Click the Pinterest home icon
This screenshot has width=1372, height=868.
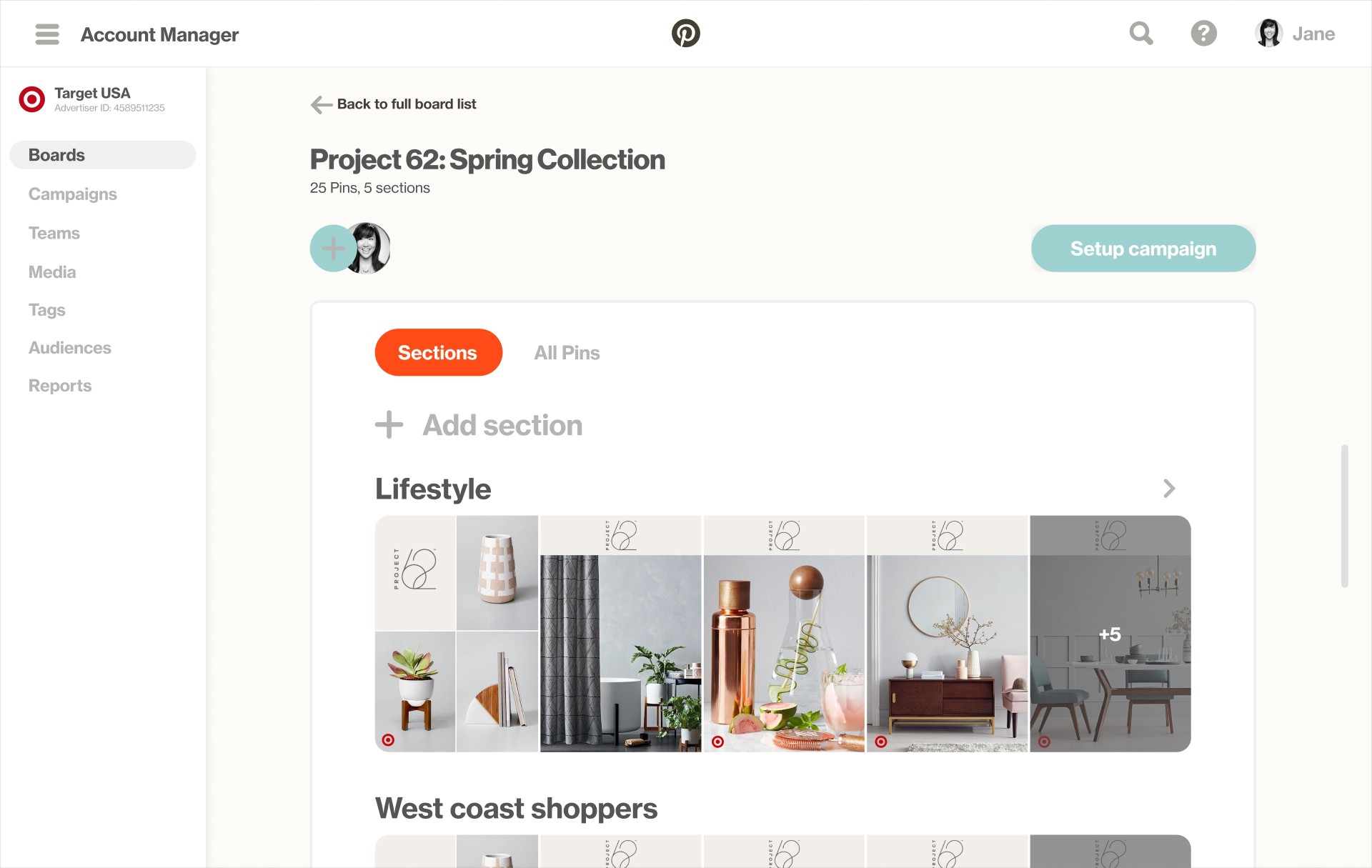(686, 33)
